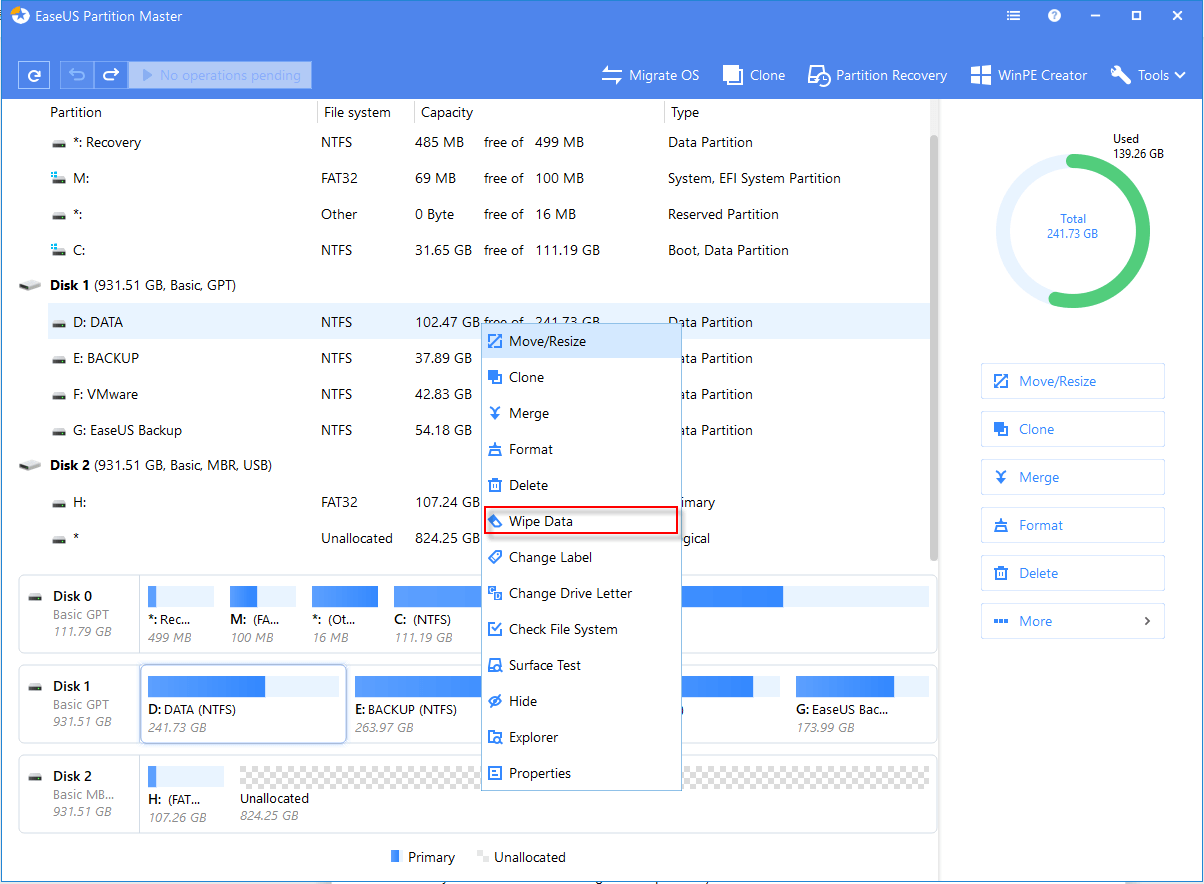Click the Capacity column header
The width and height of the screenshot is (1204, 884).
447,112
